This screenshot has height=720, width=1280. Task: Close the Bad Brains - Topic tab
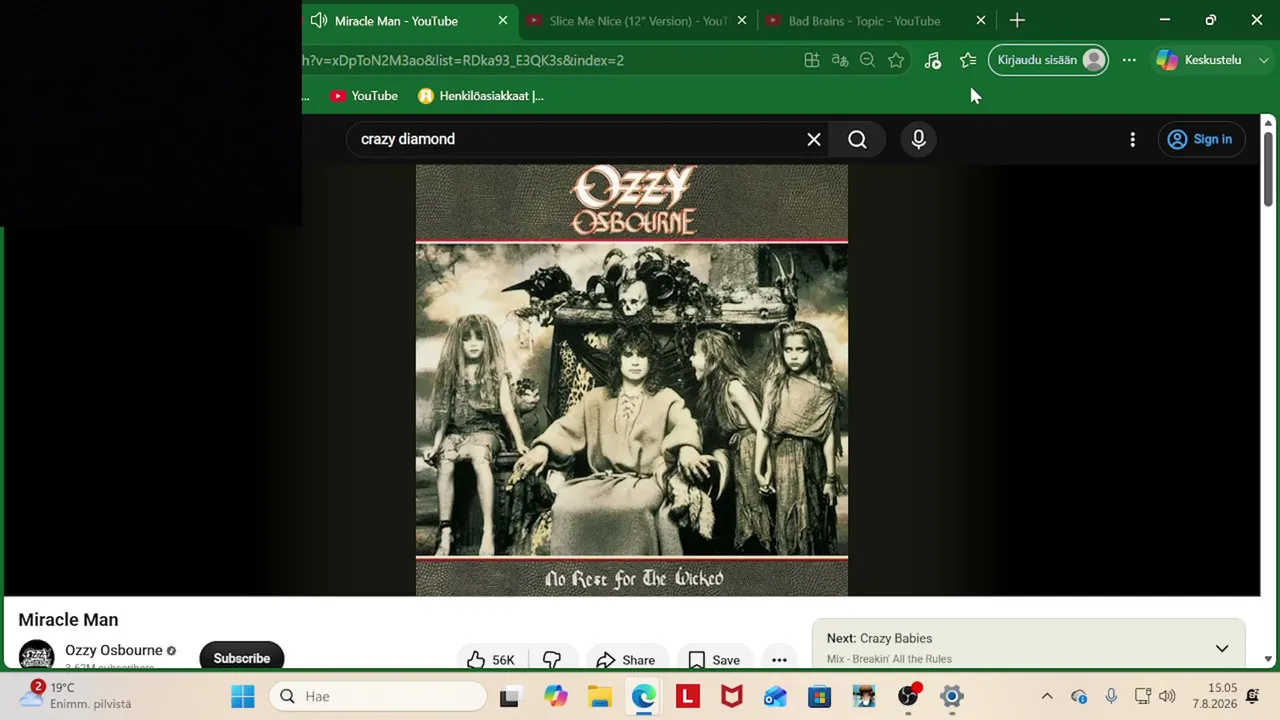981,20
